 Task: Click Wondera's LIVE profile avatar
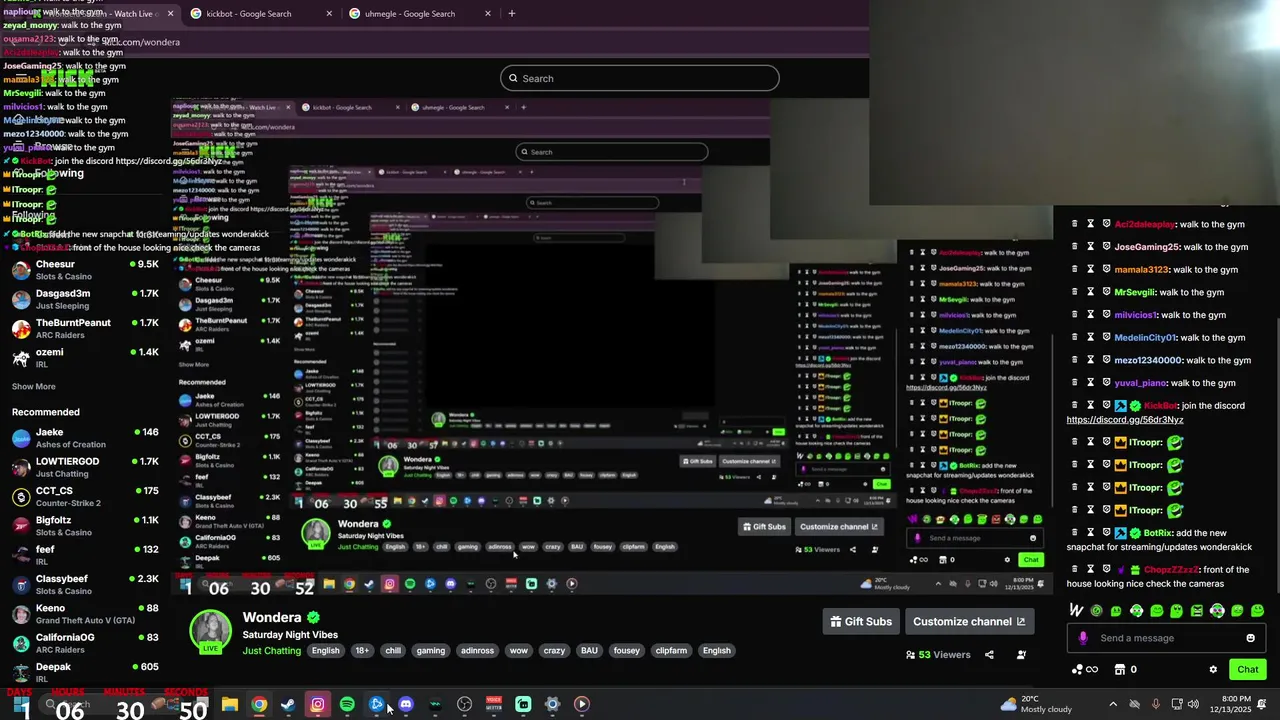pyautogui.click(x=211, y=631)
